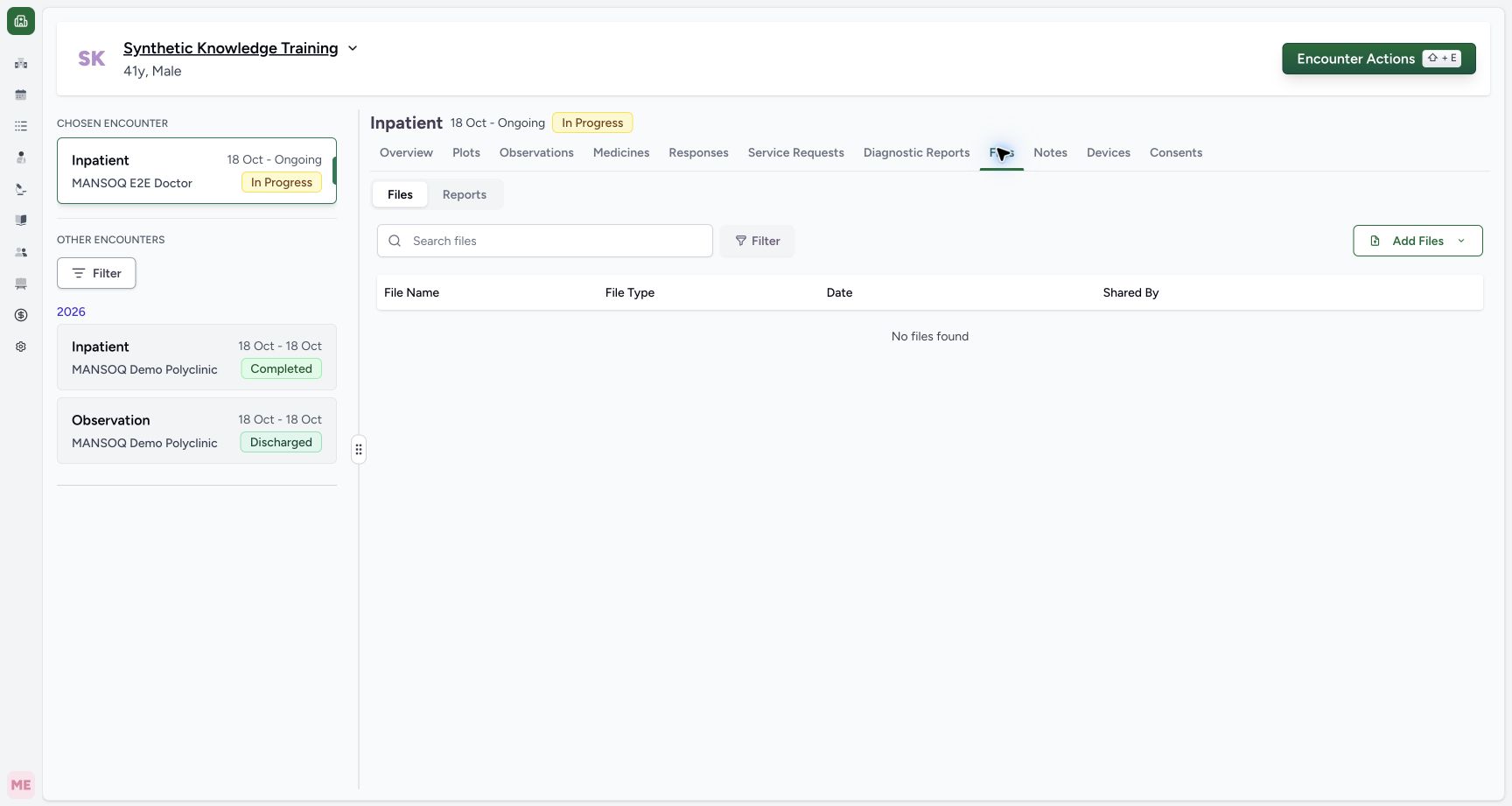Open the Diagnostic Reports tab

point(917,152)
